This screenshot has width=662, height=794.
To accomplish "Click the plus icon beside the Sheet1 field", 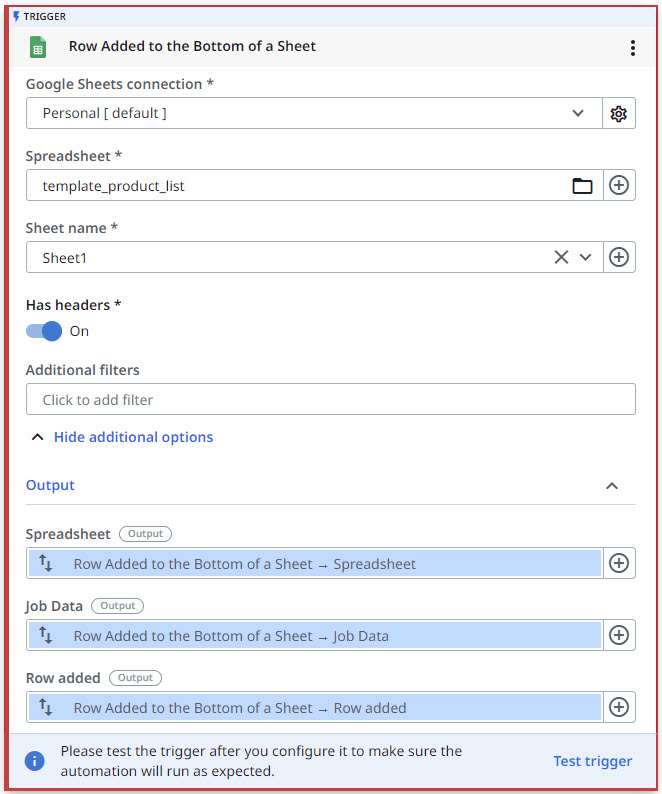I will point(618,257).
